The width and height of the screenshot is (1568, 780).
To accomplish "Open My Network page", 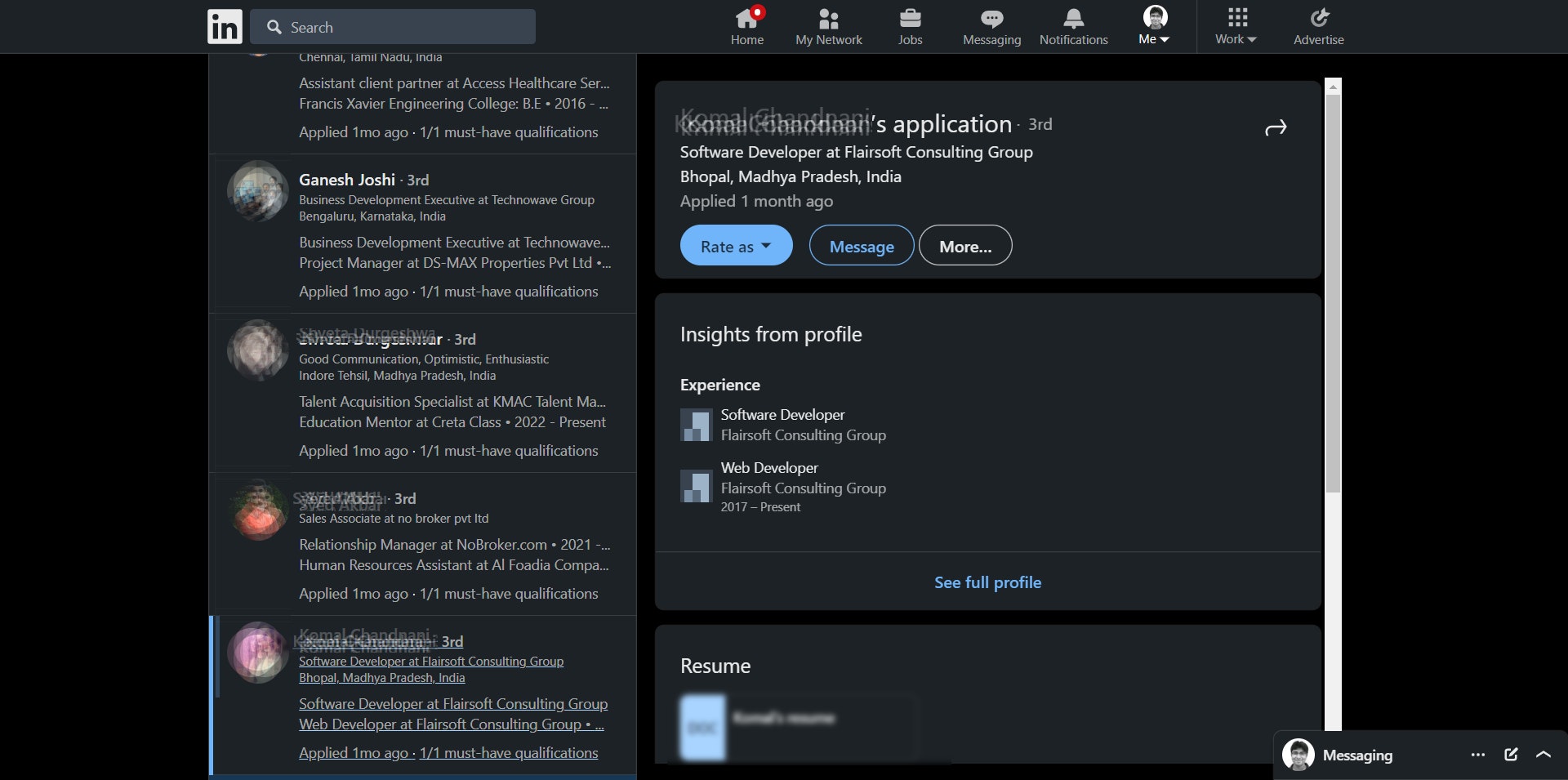I will point(829,27).
